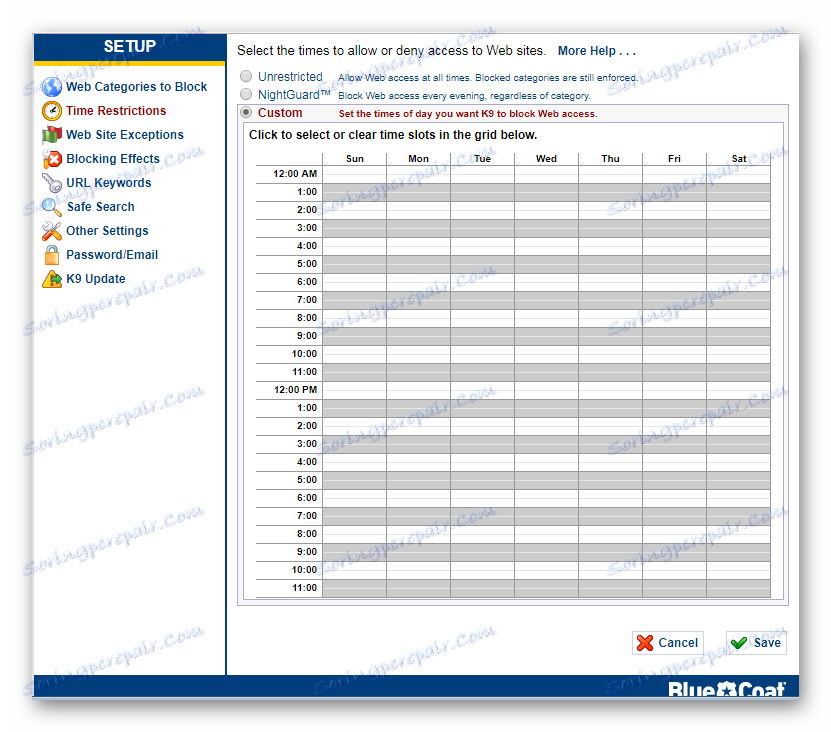
Task: Open URL Keywords settings
Action: point(109,183)
